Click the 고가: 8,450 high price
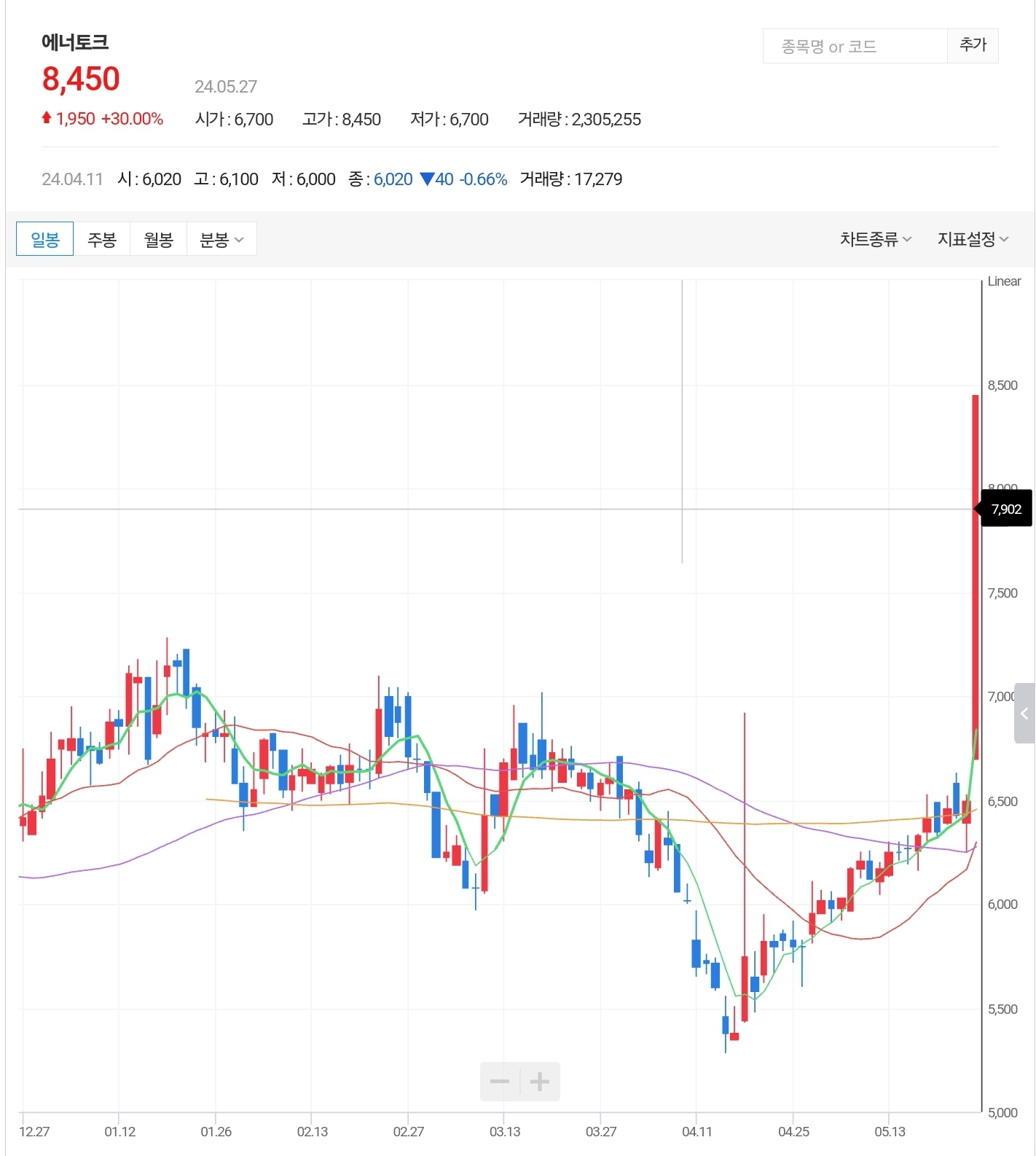Viewport: 1036px width, 1156px height. 342,120
